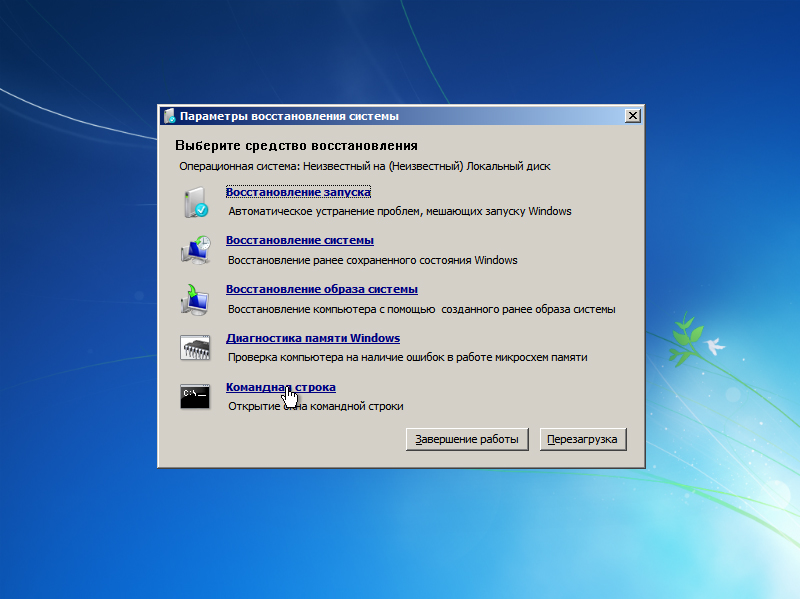Viewport: 800px width, 599px height.
Task: Click the black command prompt icon
Action: point(195,396)
